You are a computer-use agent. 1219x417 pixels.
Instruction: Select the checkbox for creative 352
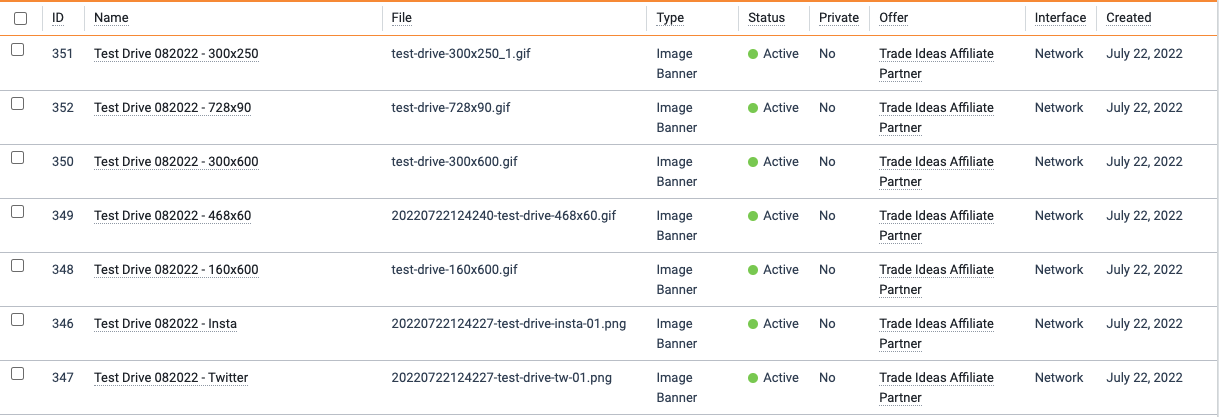point(17,104)
